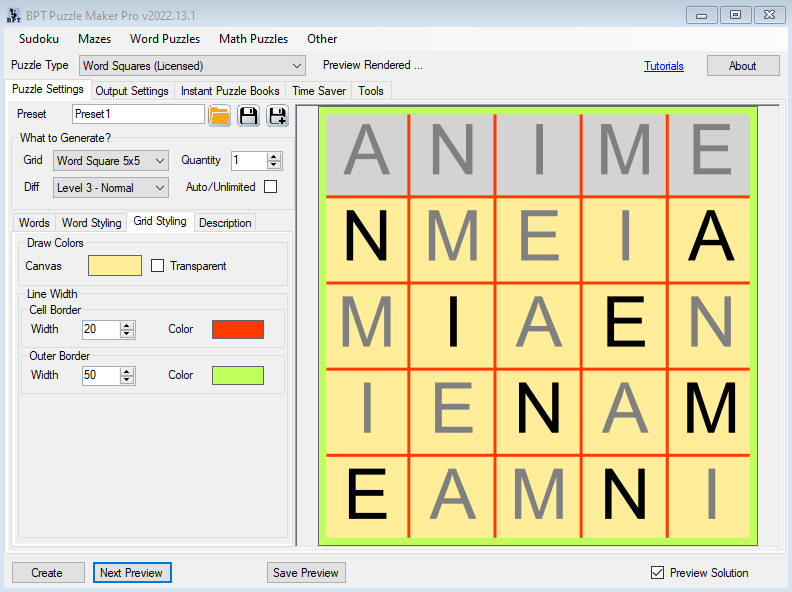Uncheck the Preview Solution checkbox
Viewport: 792px width, 592px height.
coord(657,573)
